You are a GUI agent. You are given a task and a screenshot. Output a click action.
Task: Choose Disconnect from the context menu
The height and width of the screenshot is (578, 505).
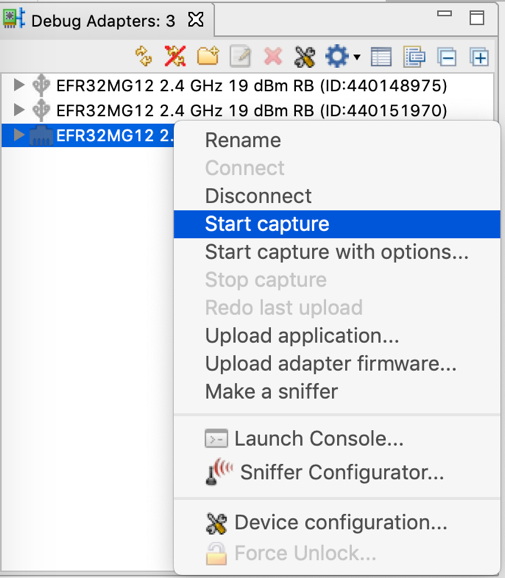point(337,196)
